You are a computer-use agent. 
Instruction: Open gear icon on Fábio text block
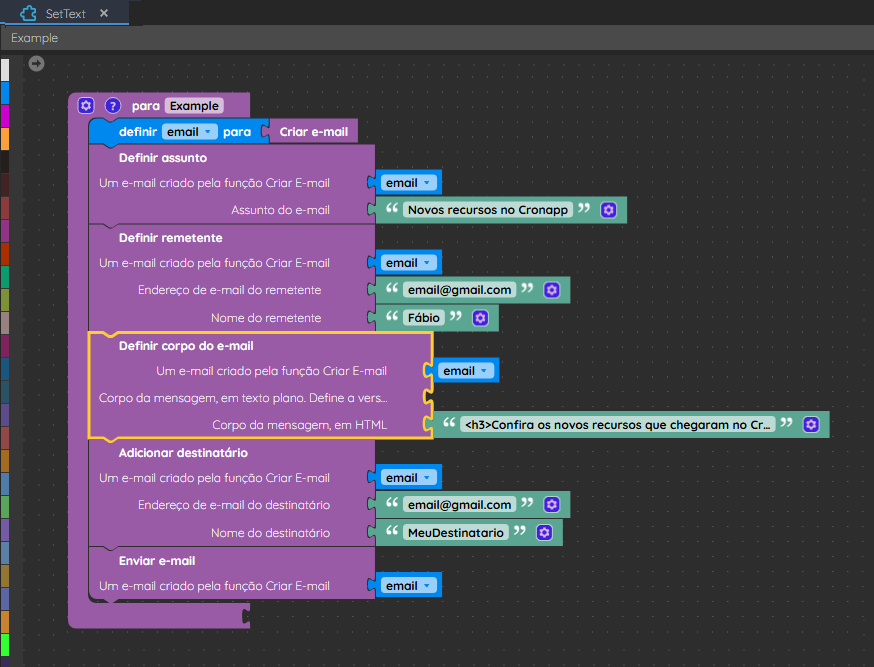pyautogui.click(x=480, y=318)
